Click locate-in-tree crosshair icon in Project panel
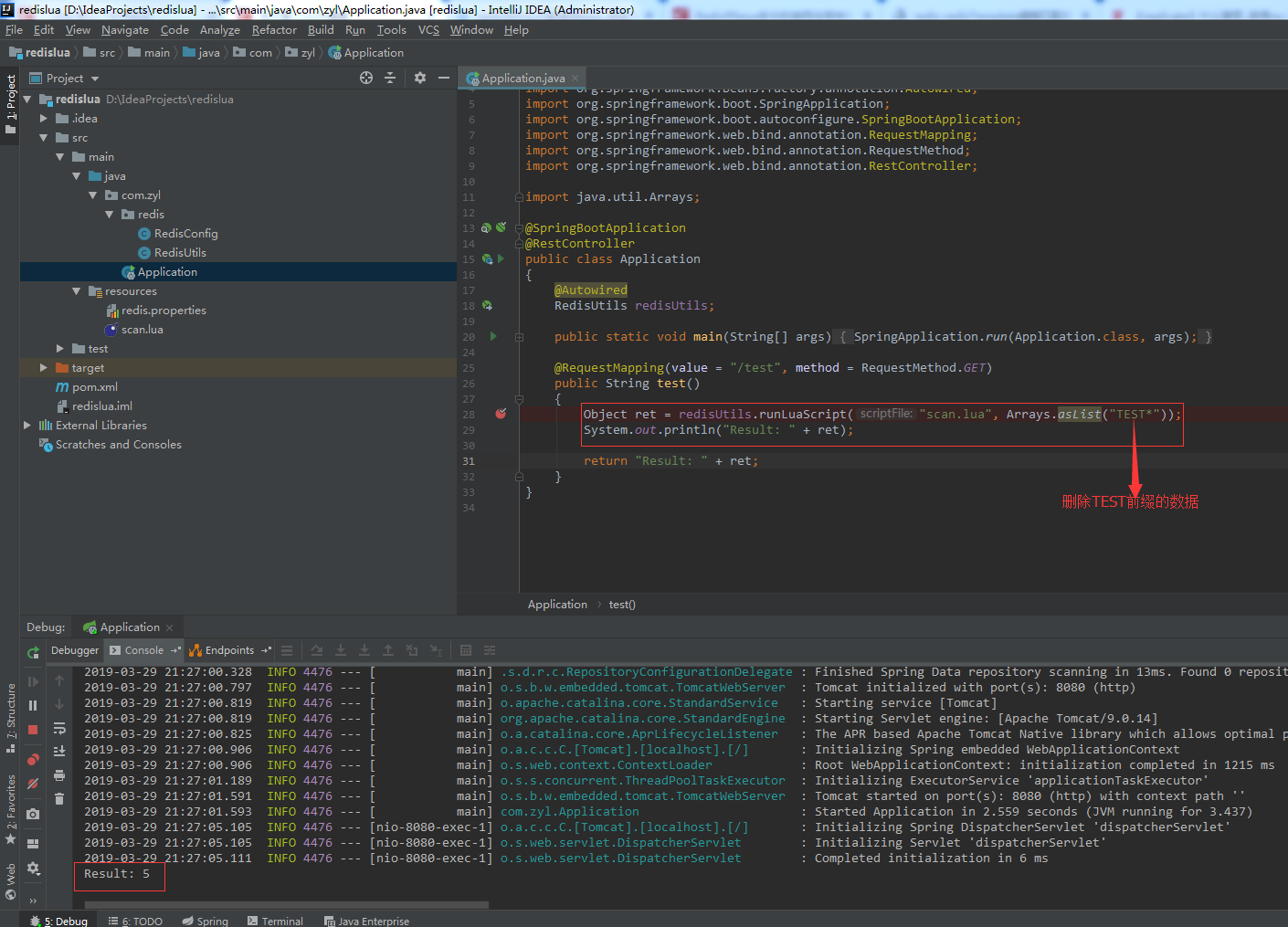Screen dimensions: 1288x927 (x=366, y=78)
